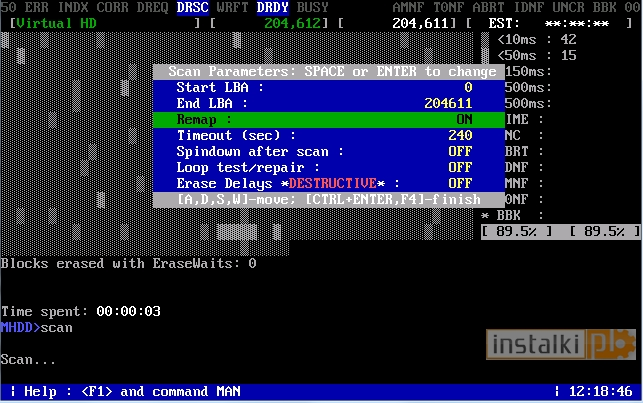
Task: Toggle Spindown after scan OFF value
Action: coord(460,151)
